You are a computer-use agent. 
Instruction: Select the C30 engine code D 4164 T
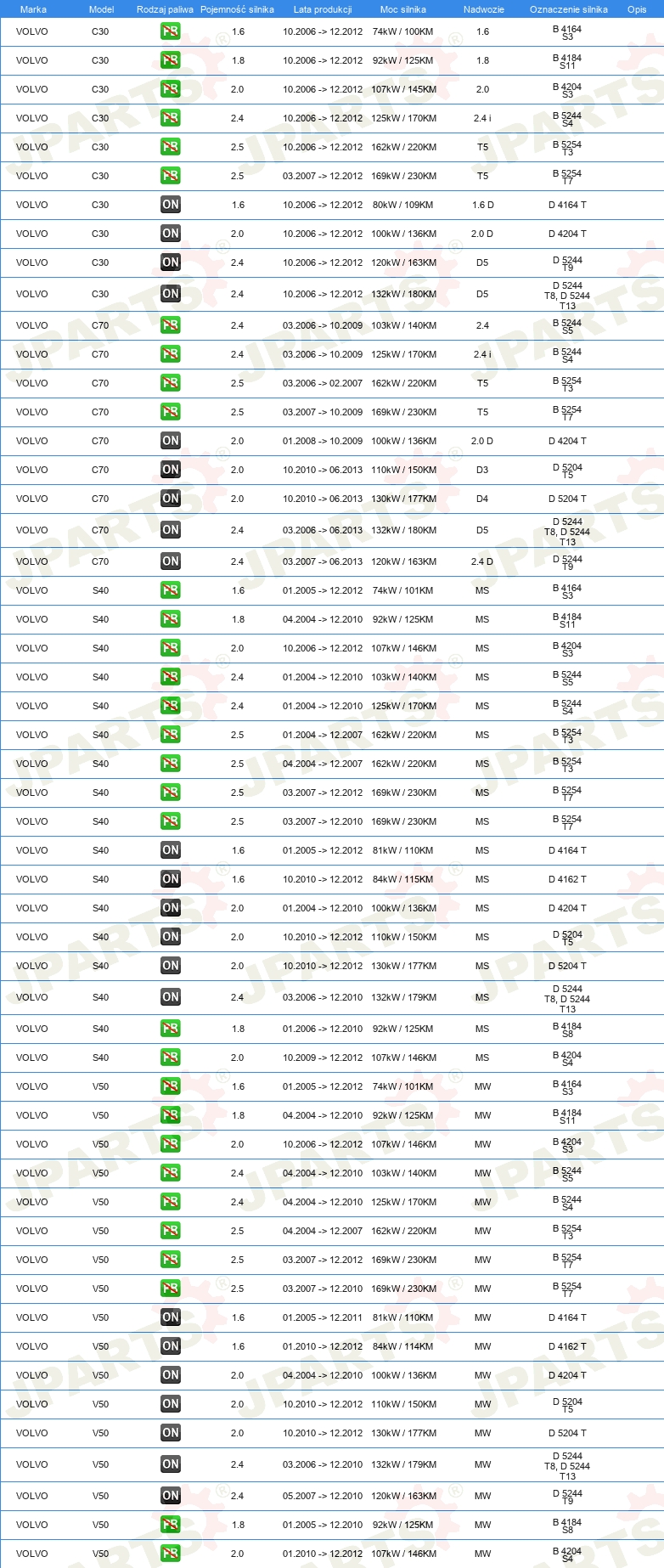click(567, 205)
